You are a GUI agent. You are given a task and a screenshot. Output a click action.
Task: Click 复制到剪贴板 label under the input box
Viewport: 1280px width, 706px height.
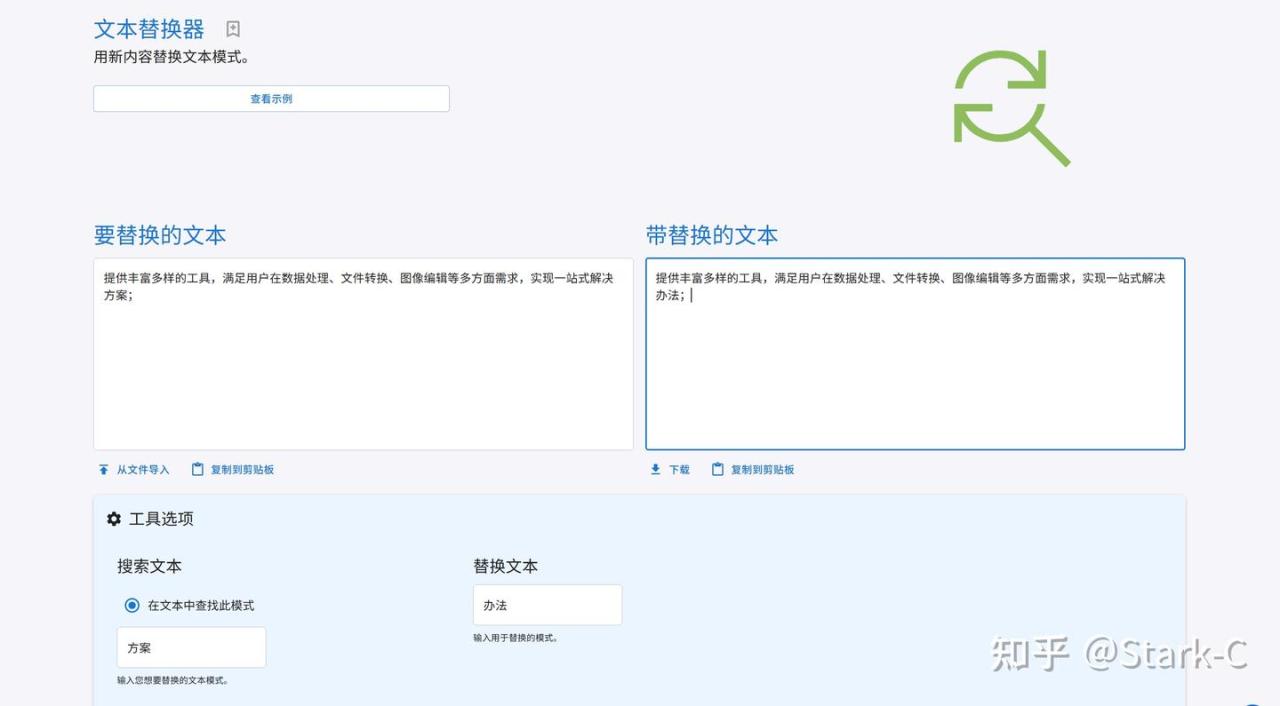[x=242, y=470]
